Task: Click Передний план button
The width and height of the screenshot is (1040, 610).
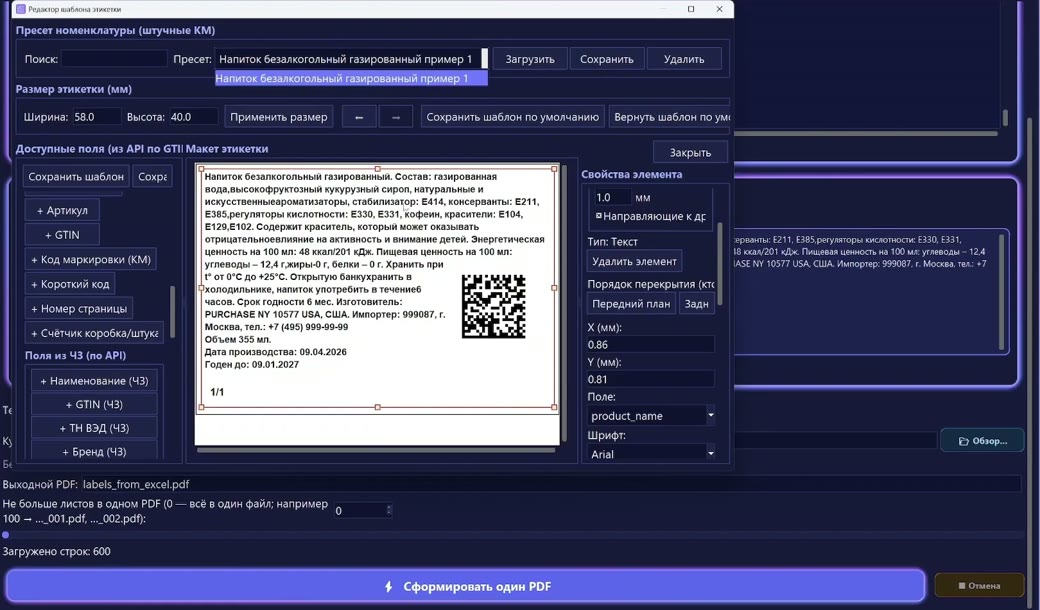Action: point(631,304)
